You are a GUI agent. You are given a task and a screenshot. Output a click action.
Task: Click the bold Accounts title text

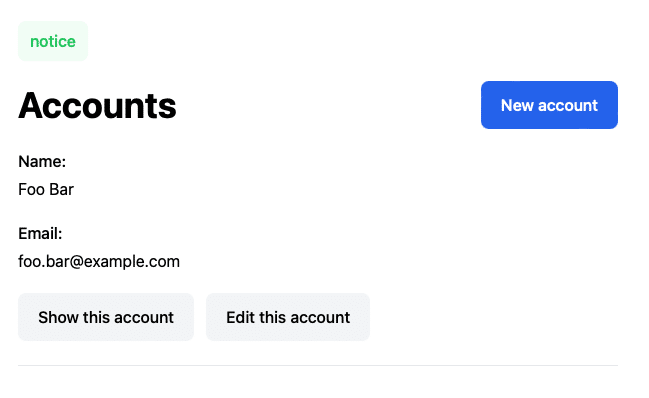point(97,106)
